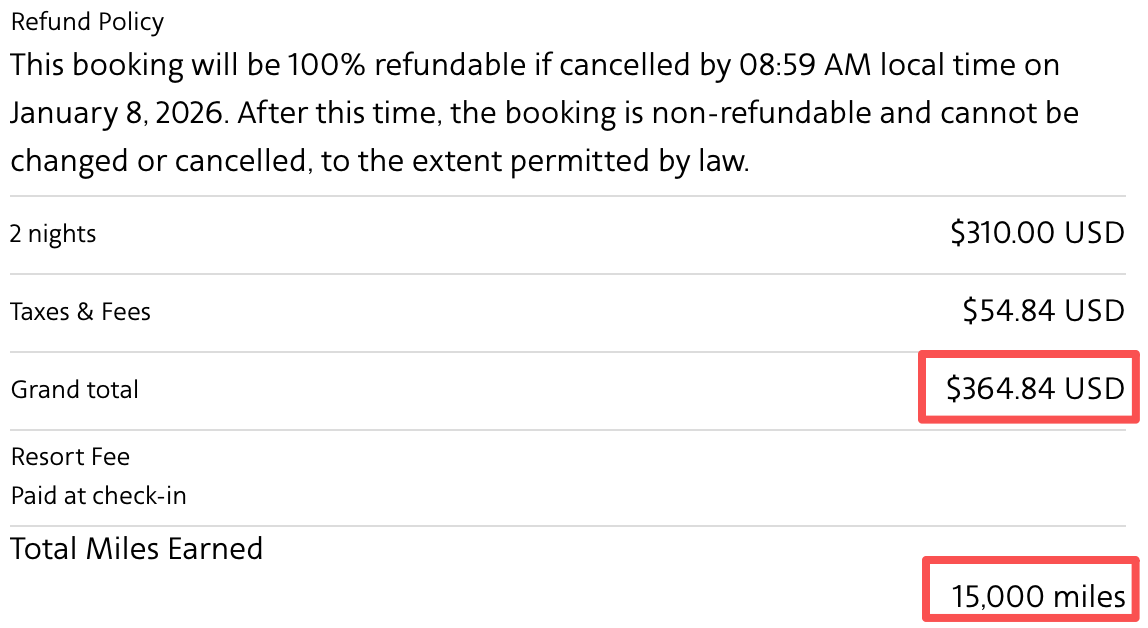Click the Refund Policy heading

pyautogui.click(x=87, y=22)
